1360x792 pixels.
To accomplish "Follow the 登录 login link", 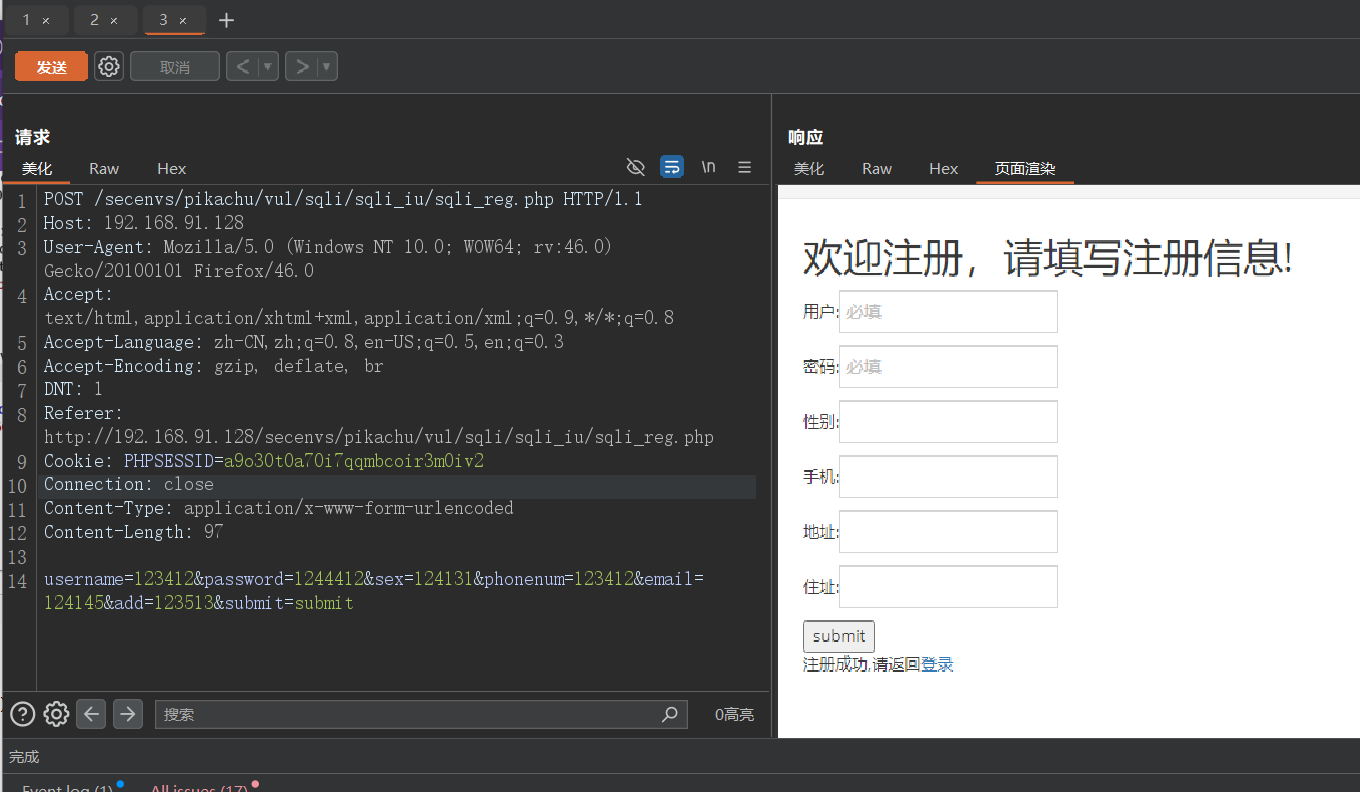I will [937, 665].
